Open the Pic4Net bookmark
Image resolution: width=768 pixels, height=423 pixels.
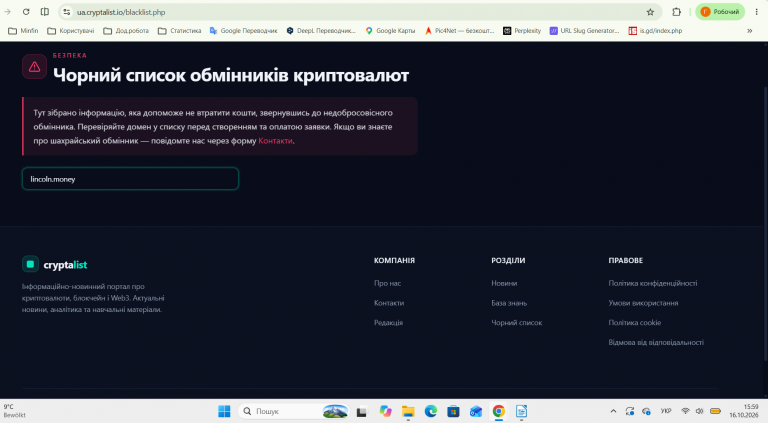click(459, 30)
